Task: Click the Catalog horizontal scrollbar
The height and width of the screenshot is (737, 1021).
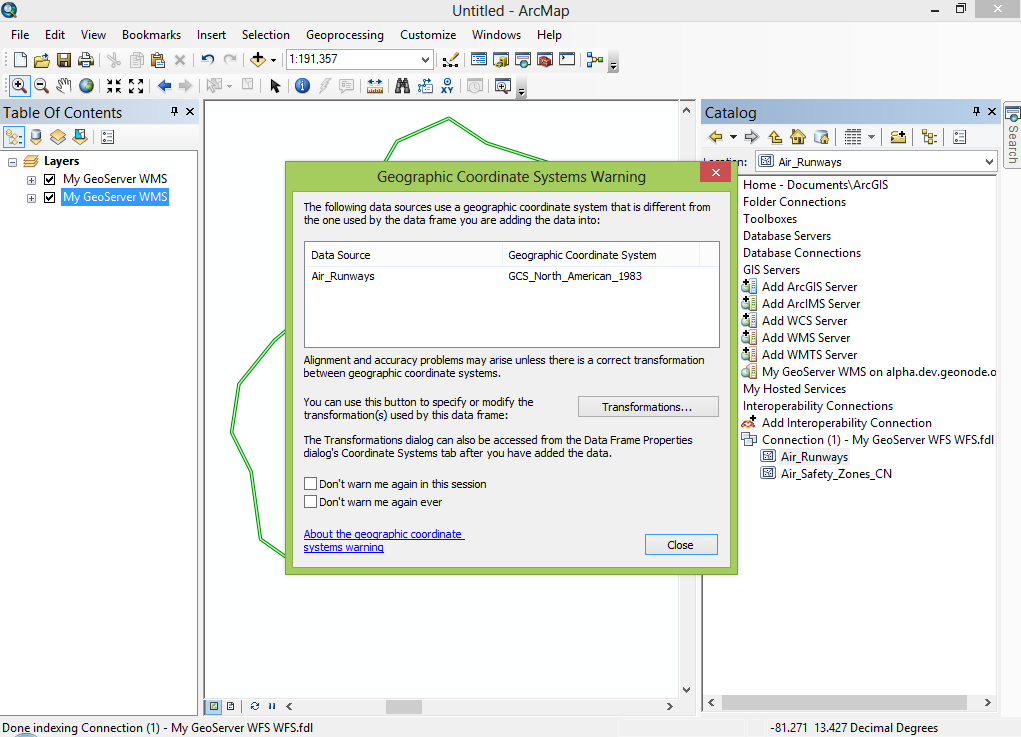Action: pos(844,702)
